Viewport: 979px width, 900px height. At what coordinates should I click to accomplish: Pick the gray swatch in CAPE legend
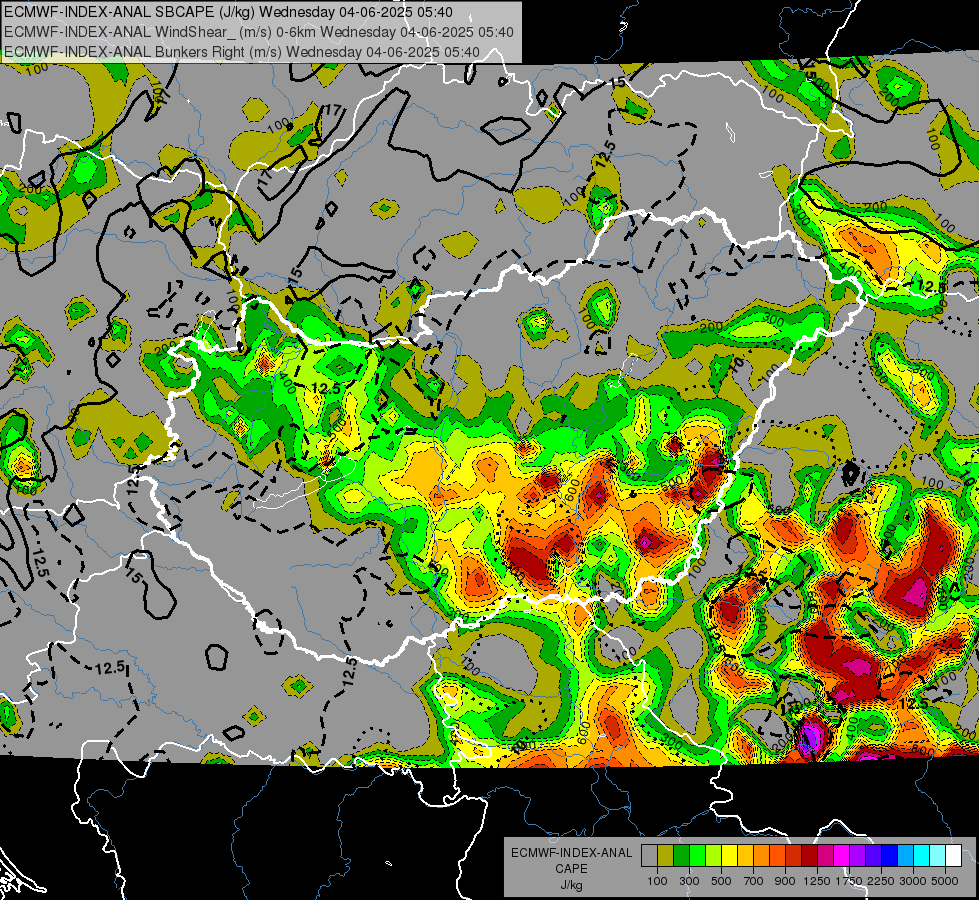(649, 856)
